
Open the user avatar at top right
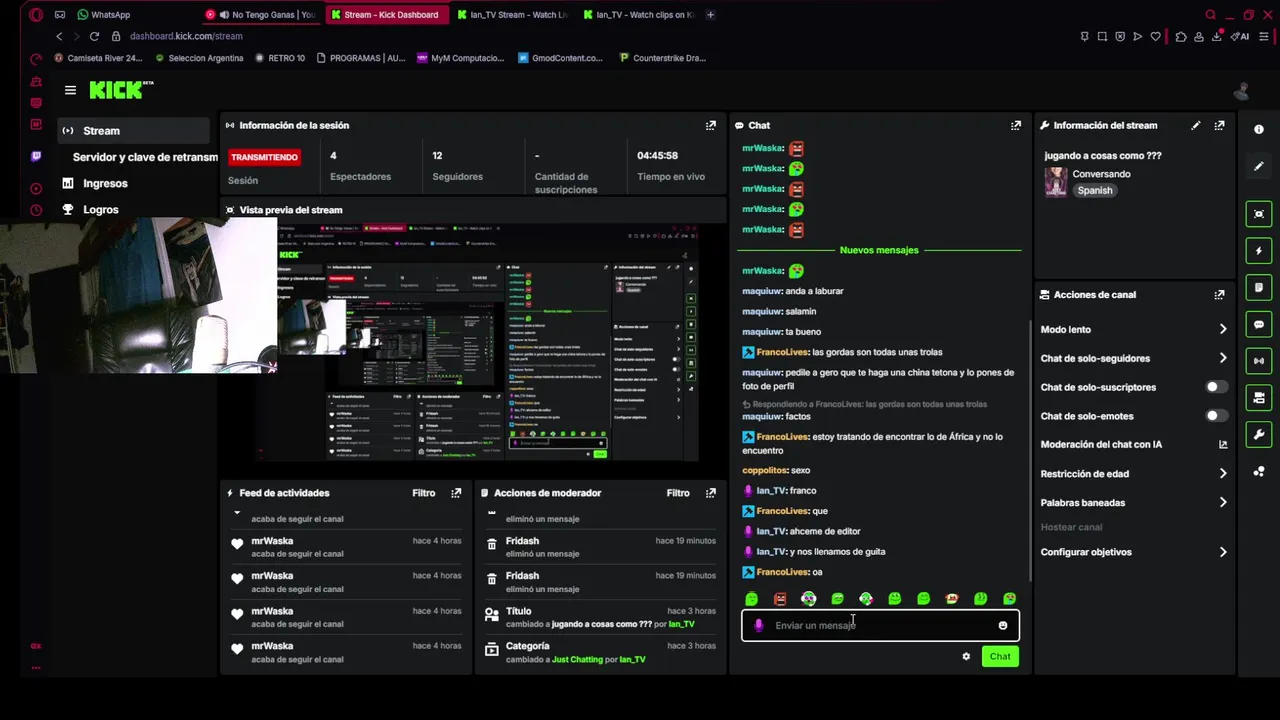pyautogui.click(x=1242, y=91)
